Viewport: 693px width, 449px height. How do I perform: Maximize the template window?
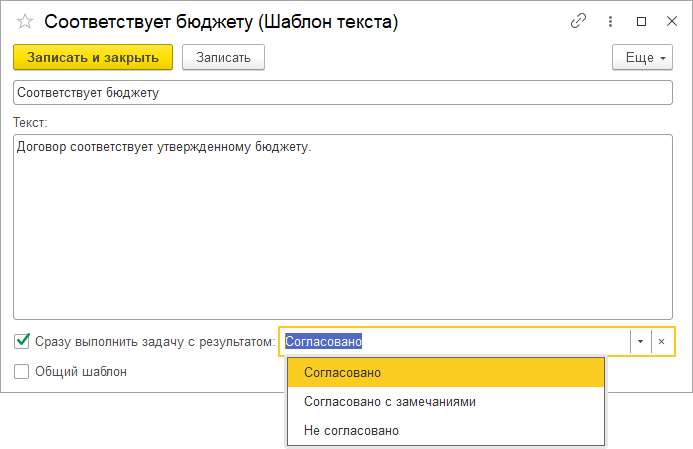(x=642, y=21)
